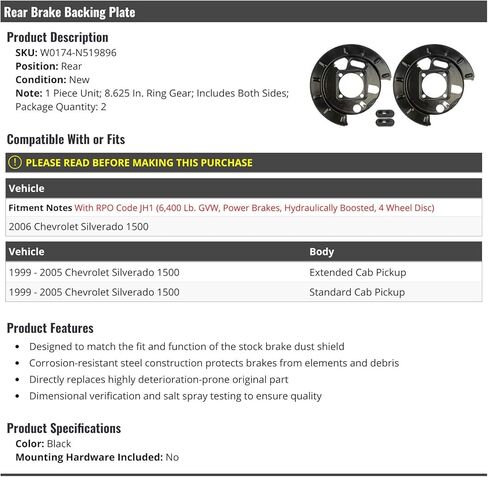The width and height of the screenshot is (488, 477).
Task: Click the Product Features heading
Action: coord(50,328)
